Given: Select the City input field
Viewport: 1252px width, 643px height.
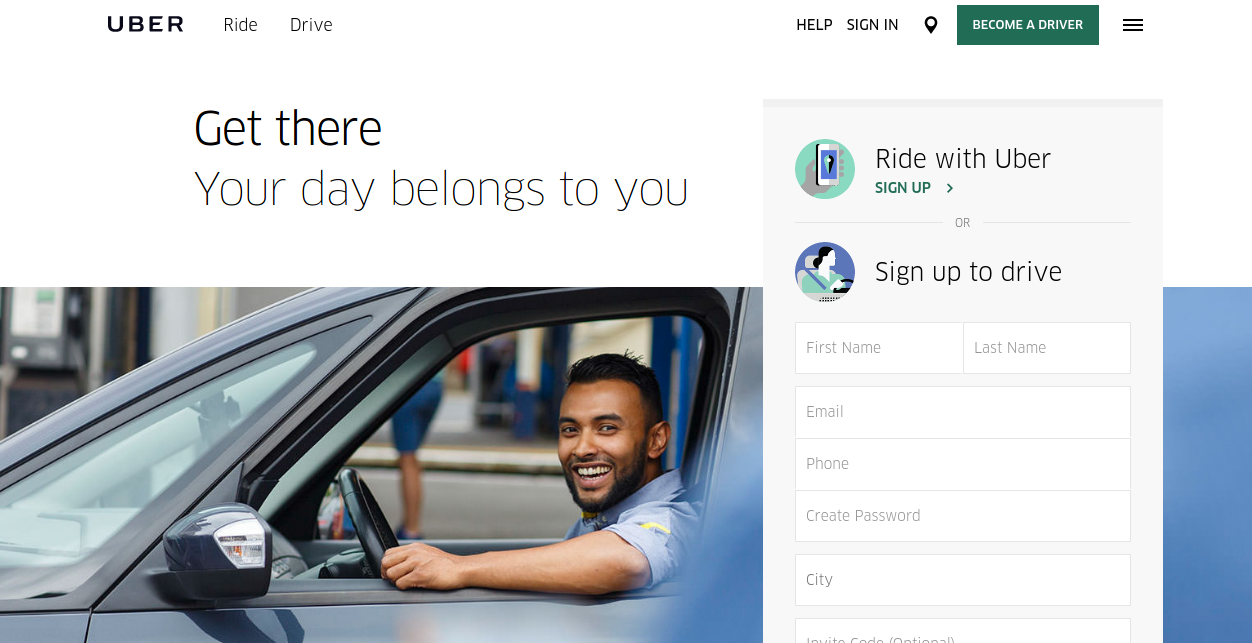Looking at the screenshot, I should (963, 580).
